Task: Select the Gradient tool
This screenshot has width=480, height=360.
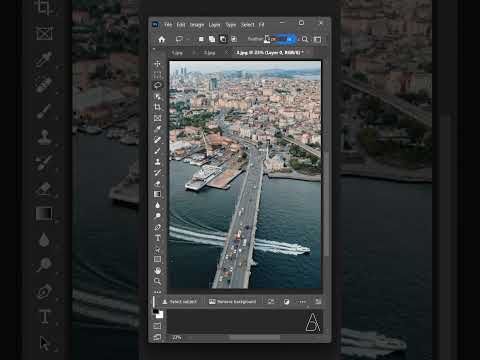Action: [157, 194]
